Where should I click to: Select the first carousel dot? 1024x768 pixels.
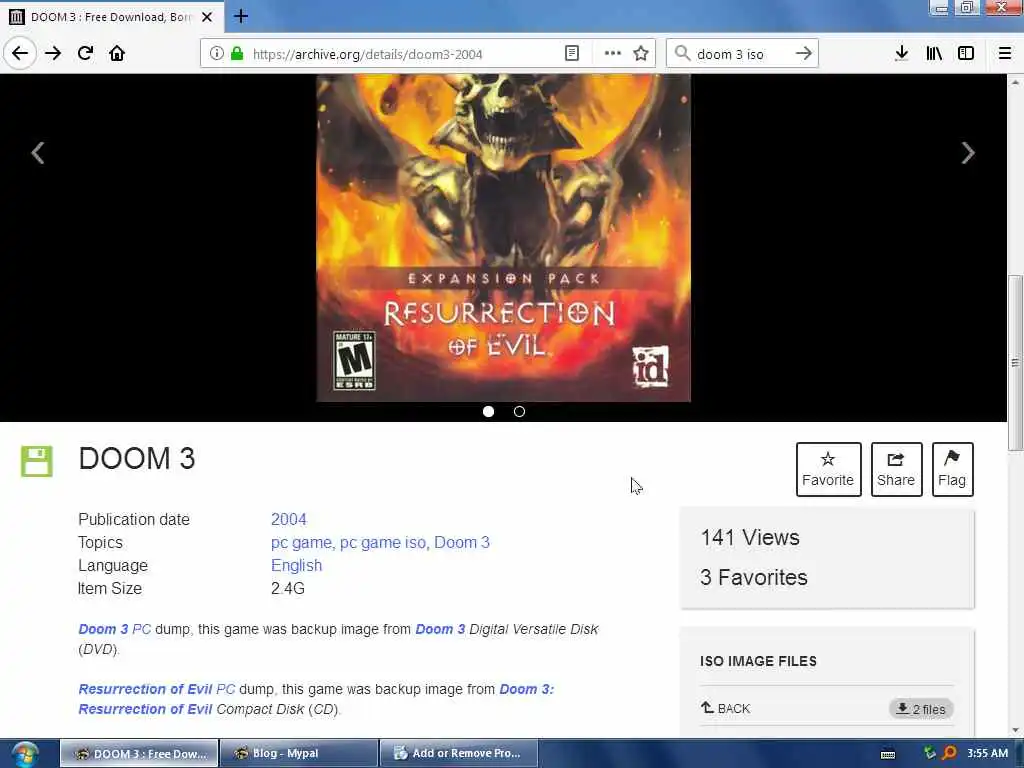click(x=488, y=411)
